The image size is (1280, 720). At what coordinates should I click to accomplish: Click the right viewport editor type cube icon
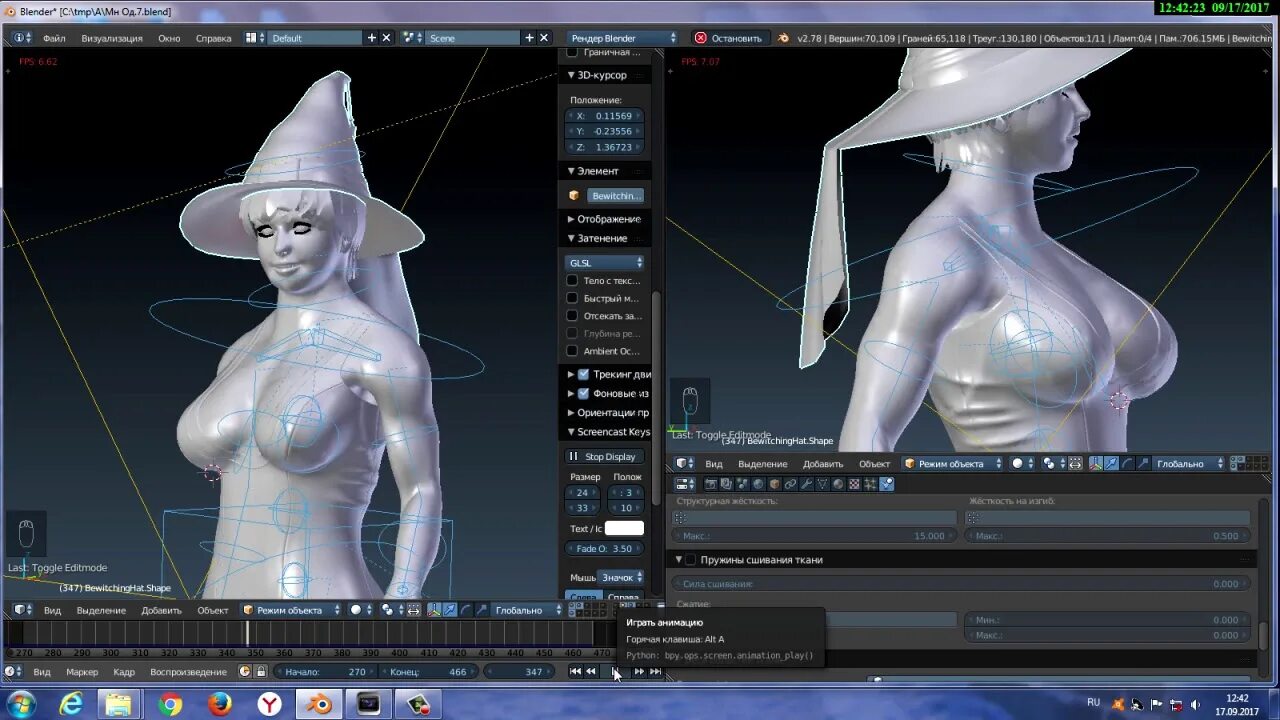pyautogui.click(x=684, y=464)
